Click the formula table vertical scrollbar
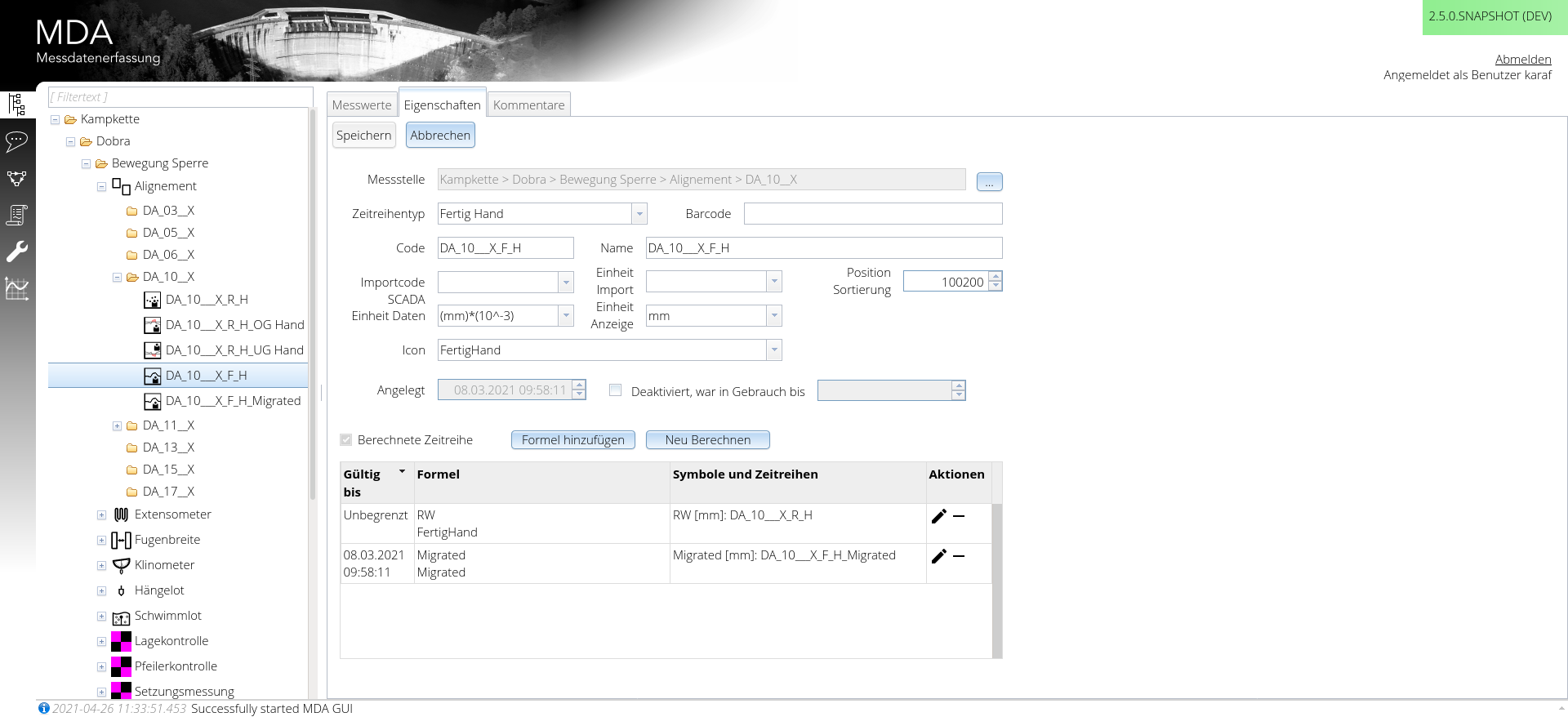 pos(996,580)
